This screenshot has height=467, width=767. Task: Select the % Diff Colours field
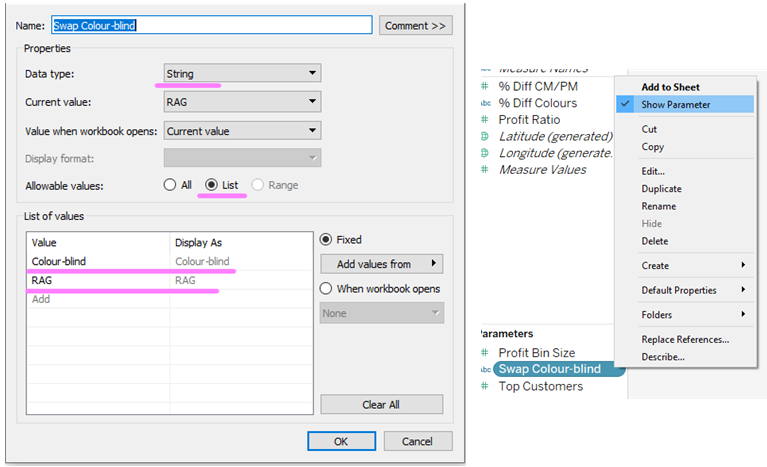pos(538,103)
